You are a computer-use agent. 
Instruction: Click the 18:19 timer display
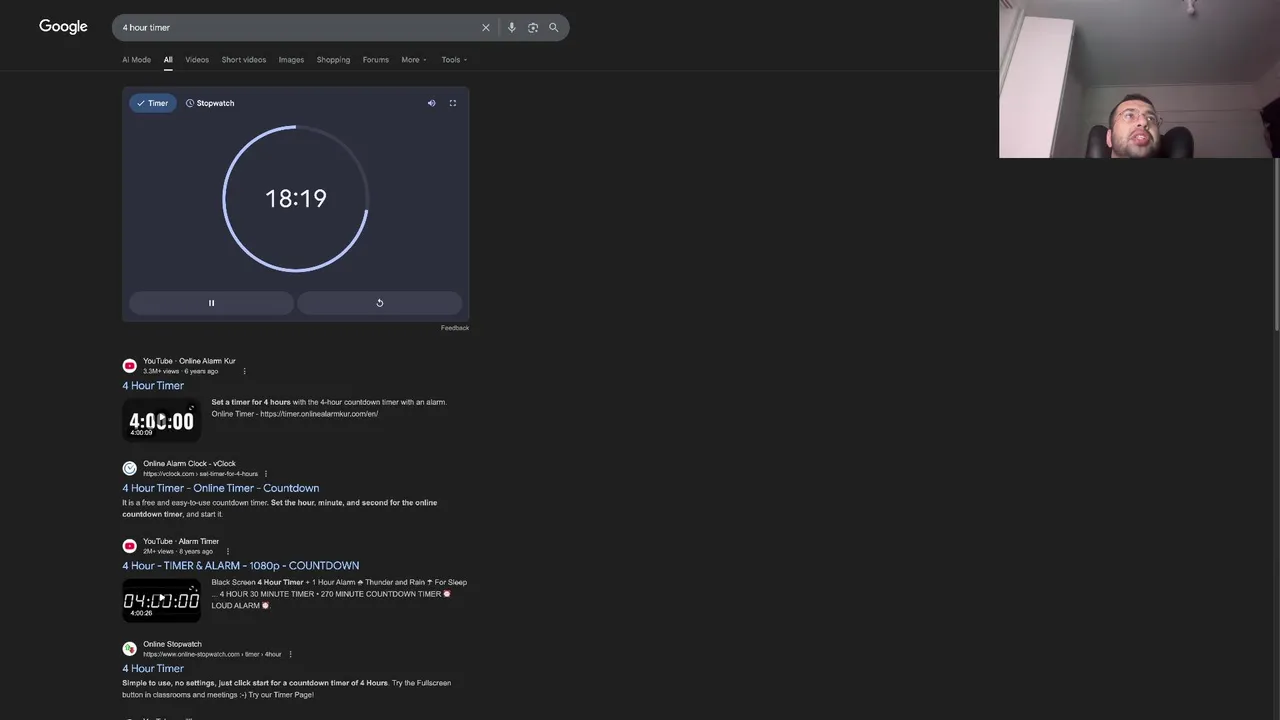[x=296, y=199]
